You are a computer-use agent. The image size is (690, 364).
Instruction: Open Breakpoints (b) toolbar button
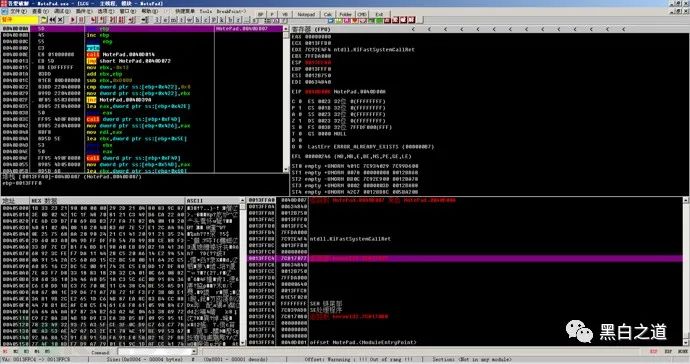pyautogui.click(x=229, y=20)
